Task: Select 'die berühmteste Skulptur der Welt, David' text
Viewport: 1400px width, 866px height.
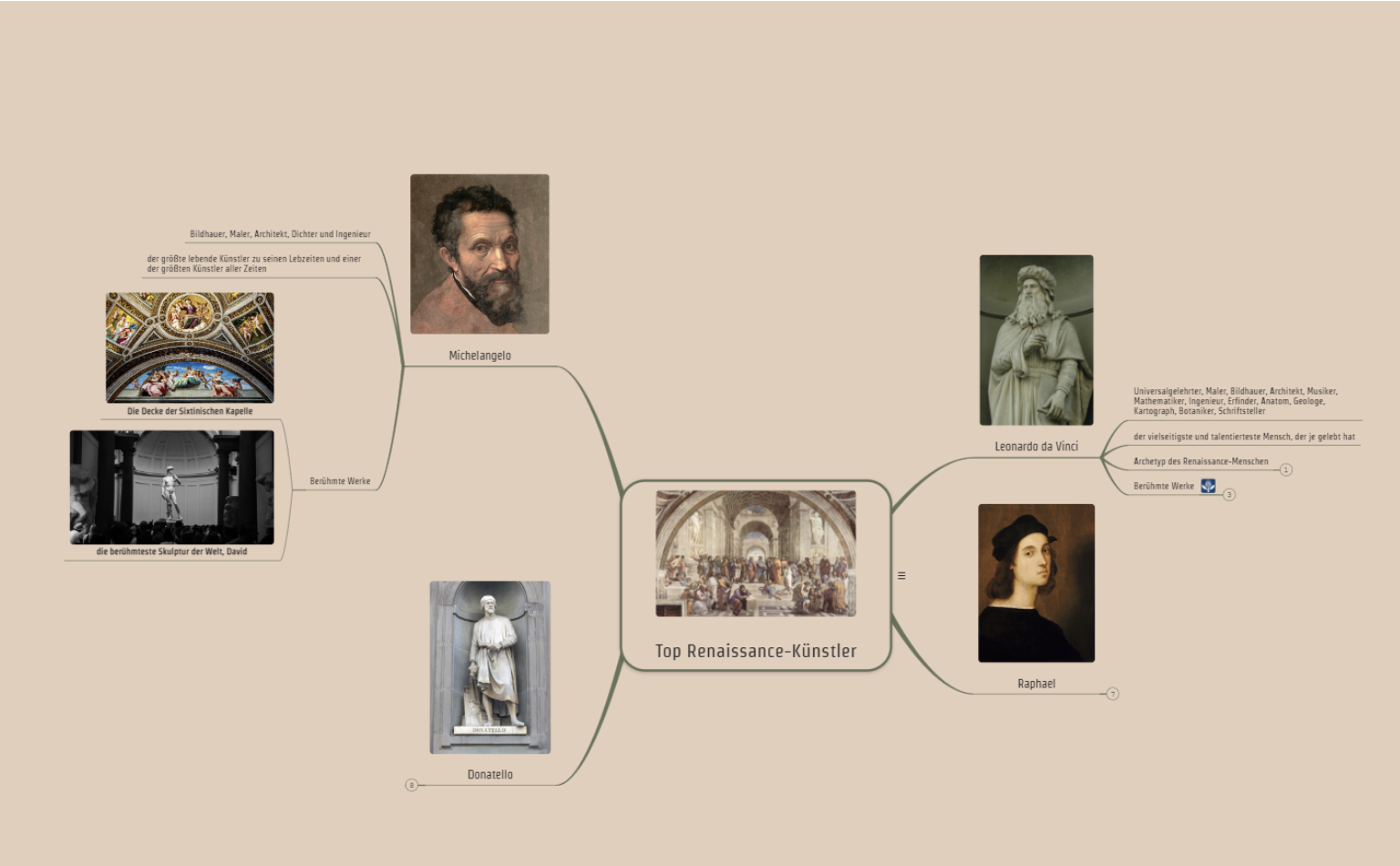Action: point(171,552)
